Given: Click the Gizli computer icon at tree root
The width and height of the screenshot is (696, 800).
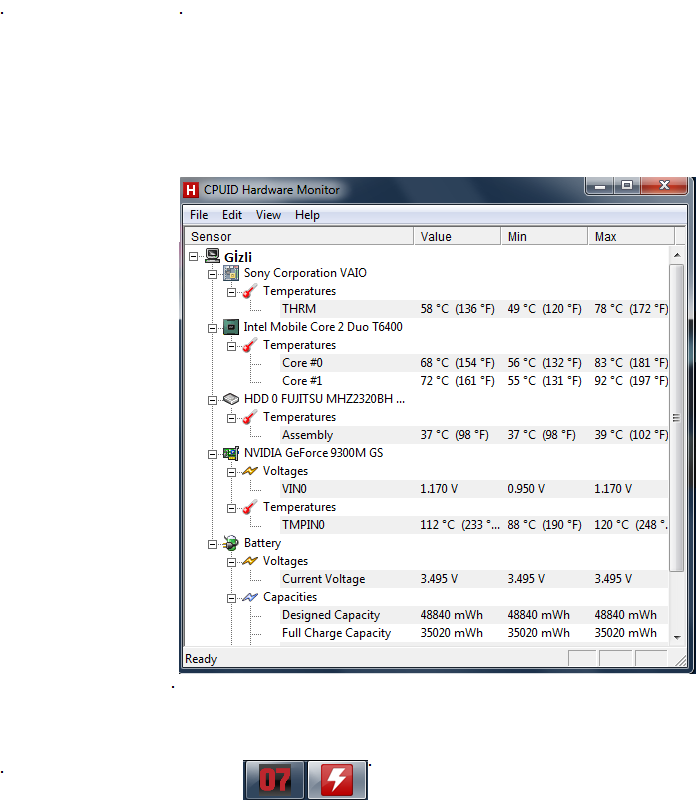Looking at the screenshot, I should pos(211,256).
